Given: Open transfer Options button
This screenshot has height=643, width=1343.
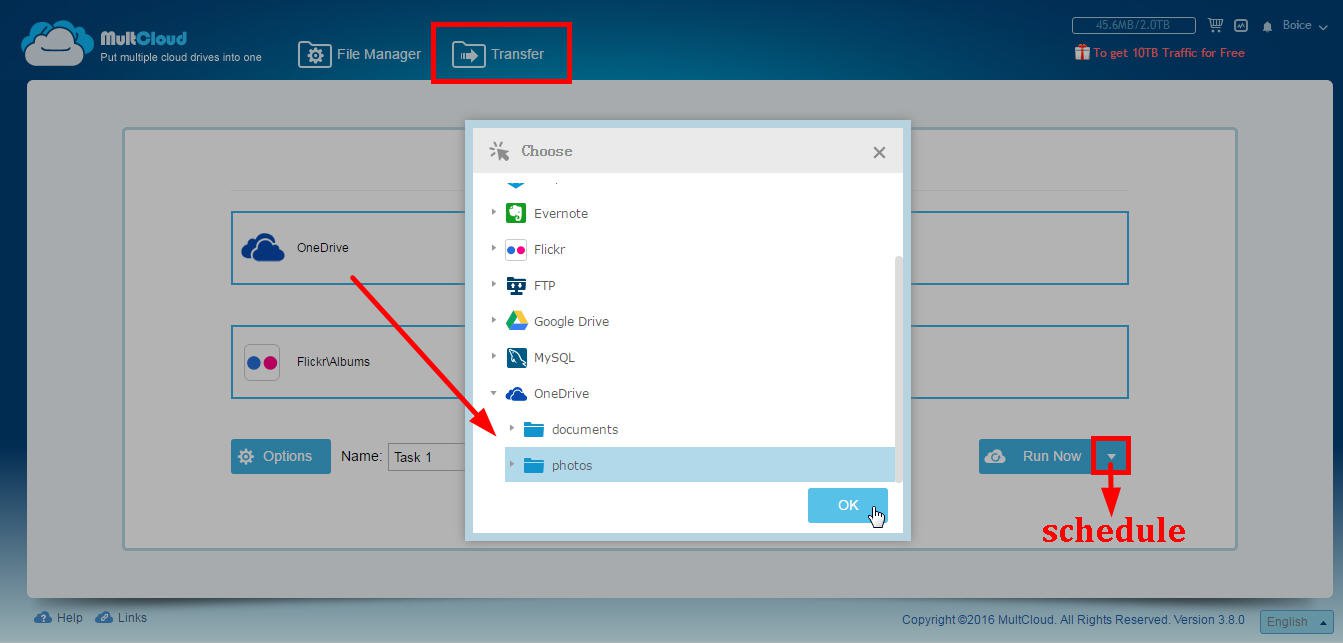Looking at the screenshot, I should (281, 456).
